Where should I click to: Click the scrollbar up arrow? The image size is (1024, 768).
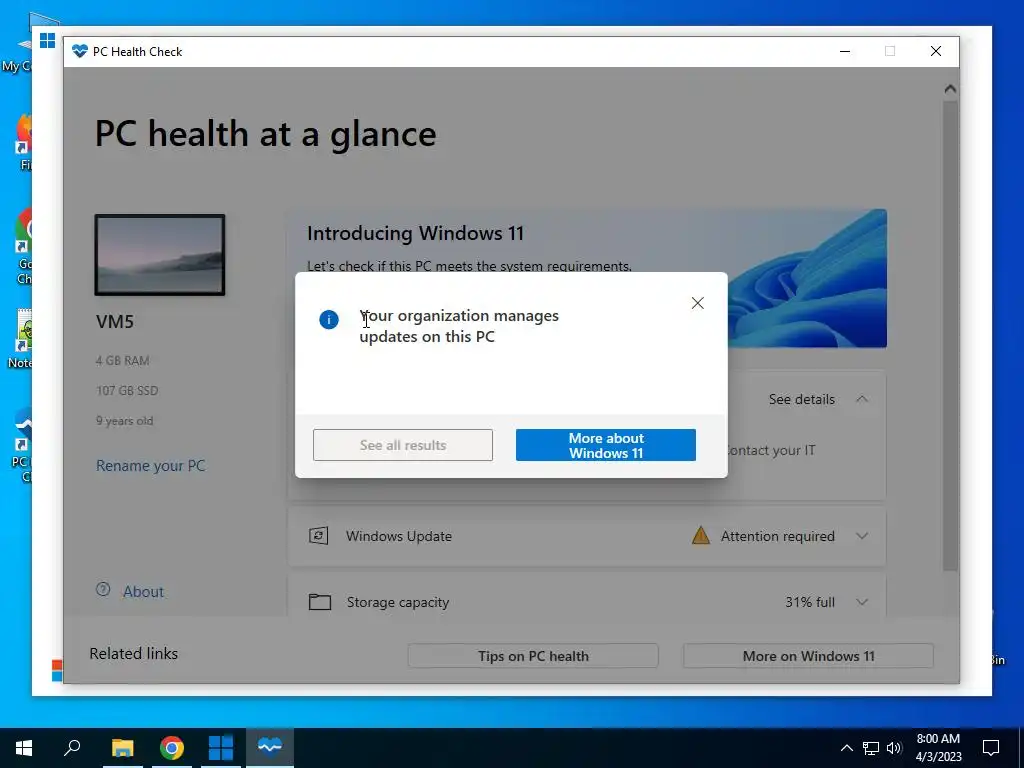click(950, 89)
